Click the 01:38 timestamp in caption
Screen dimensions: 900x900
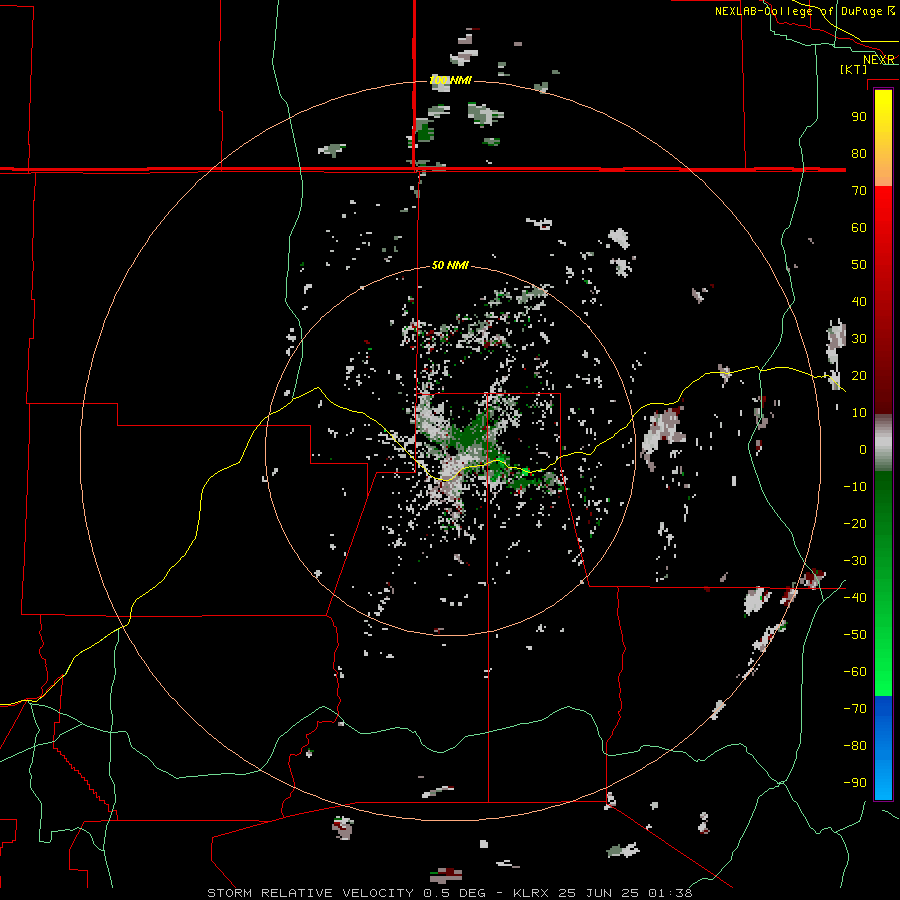click(x=670, y=893)
